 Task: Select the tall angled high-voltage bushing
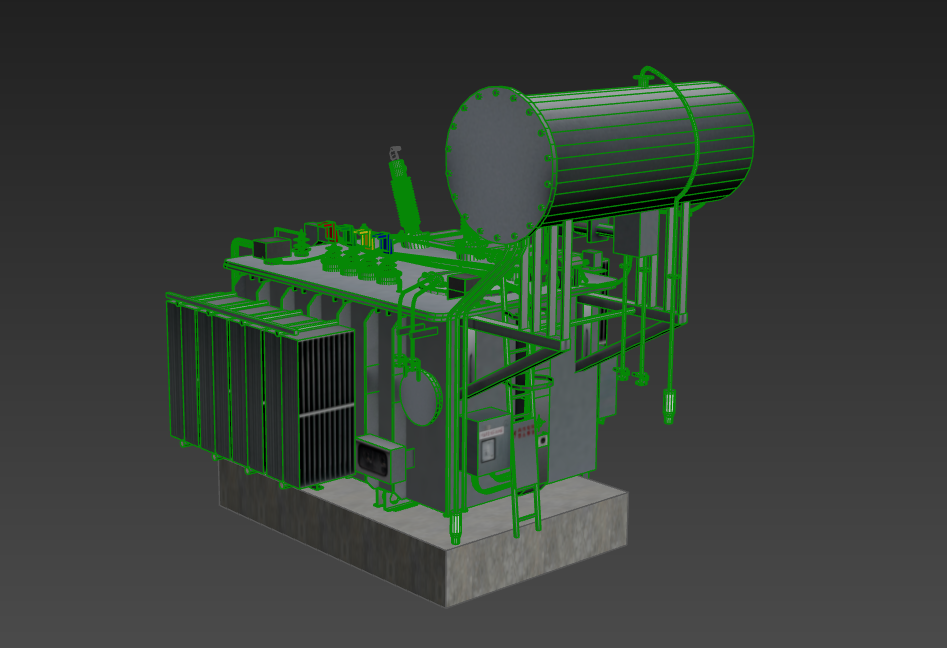[405, 195]
